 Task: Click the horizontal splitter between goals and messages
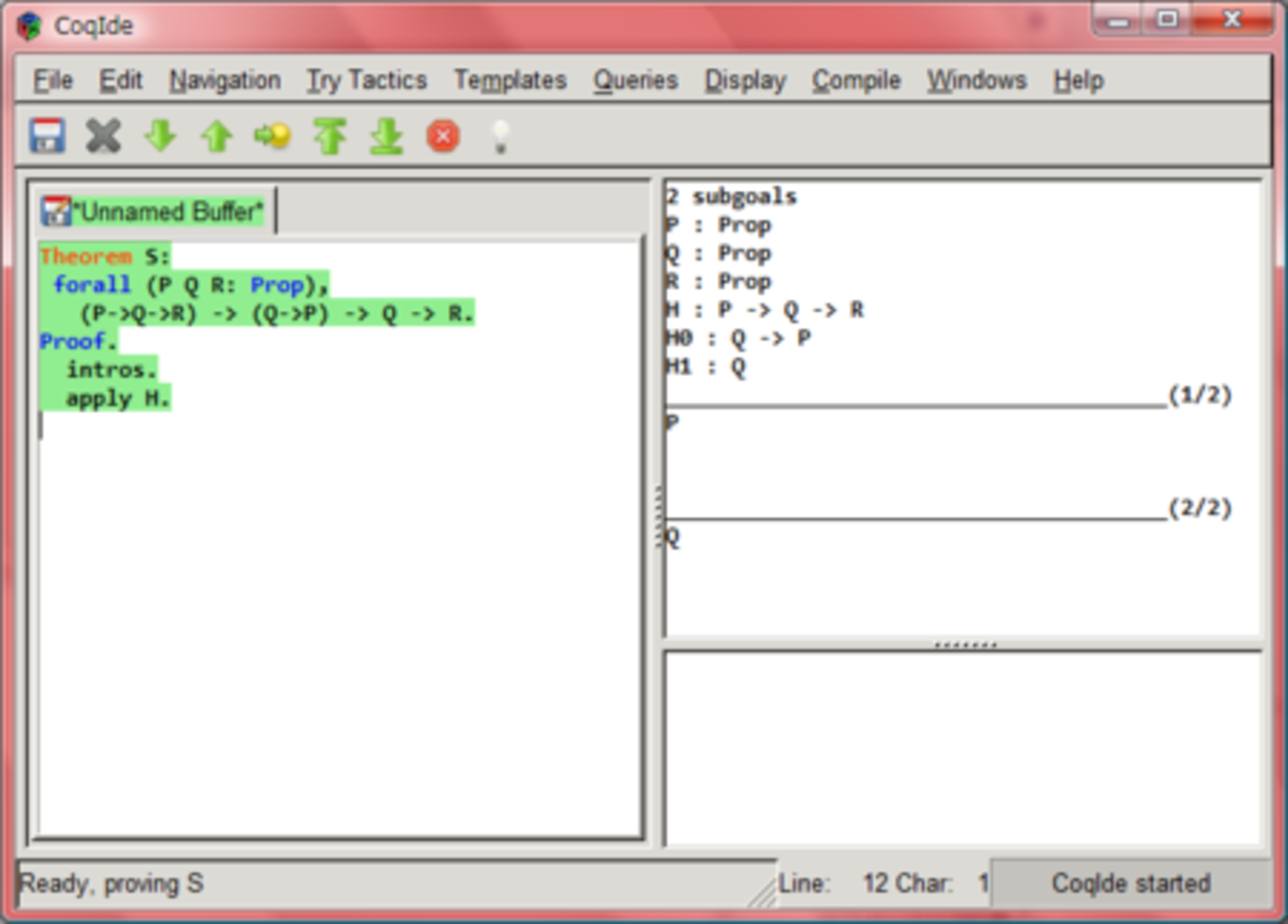(x=965, y=645)
